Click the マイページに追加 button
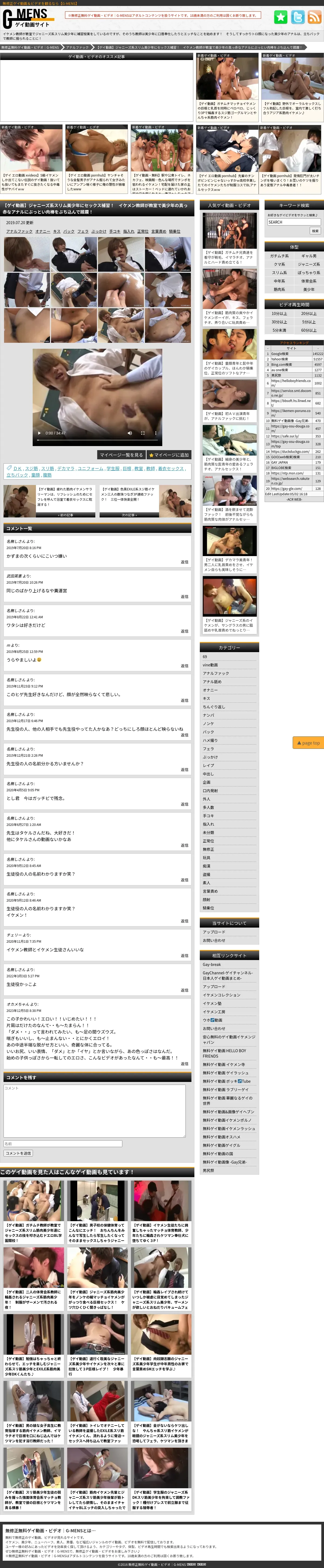324x1568 pixels. [x=170, y=455]
